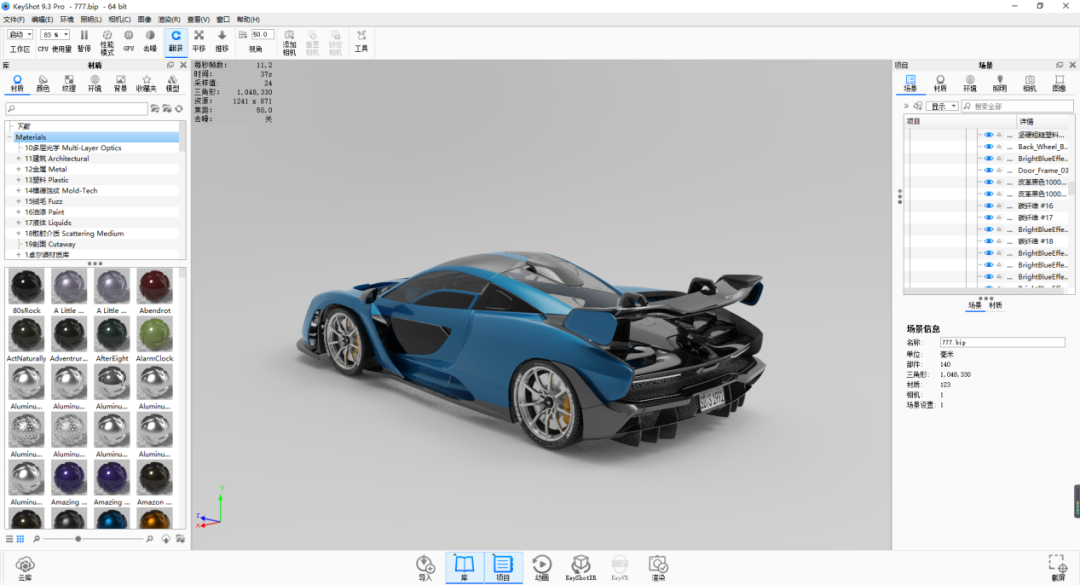The image size is (1080, 585).
Task: Undock the Library materials panel
Action: tap(170, 65)
